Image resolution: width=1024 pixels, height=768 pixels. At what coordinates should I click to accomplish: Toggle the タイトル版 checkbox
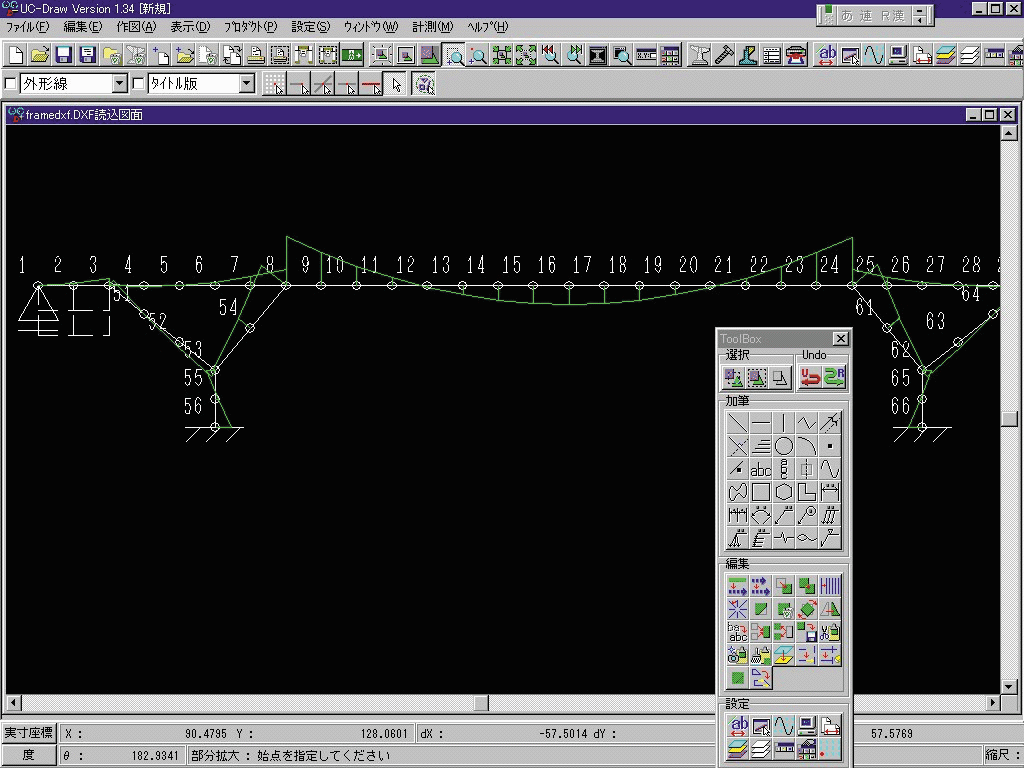pyautogui.click(x=139, y=84)
